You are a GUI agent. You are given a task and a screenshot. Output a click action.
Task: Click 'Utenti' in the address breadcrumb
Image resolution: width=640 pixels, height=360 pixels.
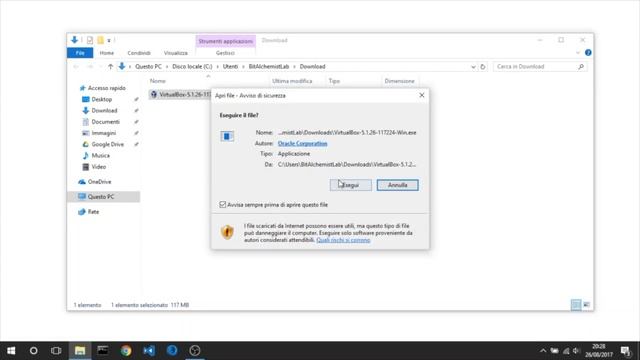pyautogui.click(x=230, y=67)
